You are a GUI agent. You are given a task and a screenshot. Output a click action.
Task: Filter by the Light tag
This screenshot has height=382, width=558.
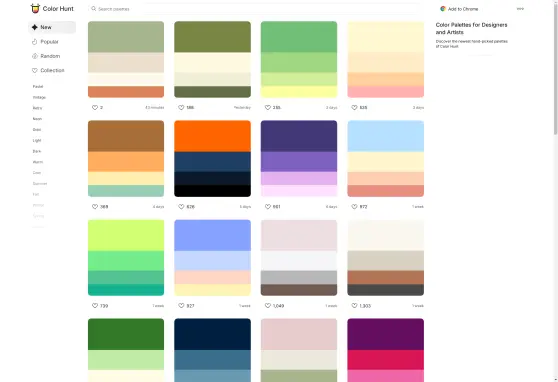coord(37,140)
